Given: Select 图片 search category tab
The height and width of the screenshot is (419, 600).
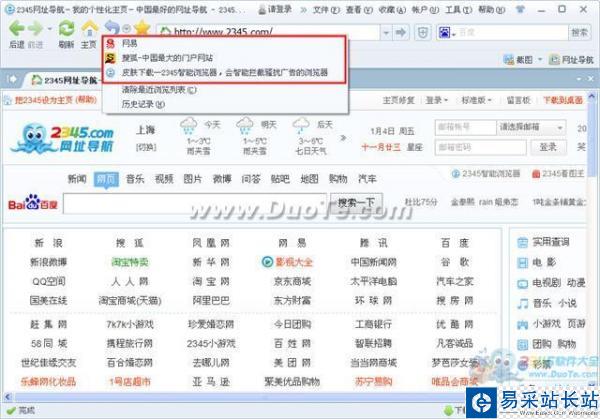Looking at the screenshot, I should [x=192, y=179].
